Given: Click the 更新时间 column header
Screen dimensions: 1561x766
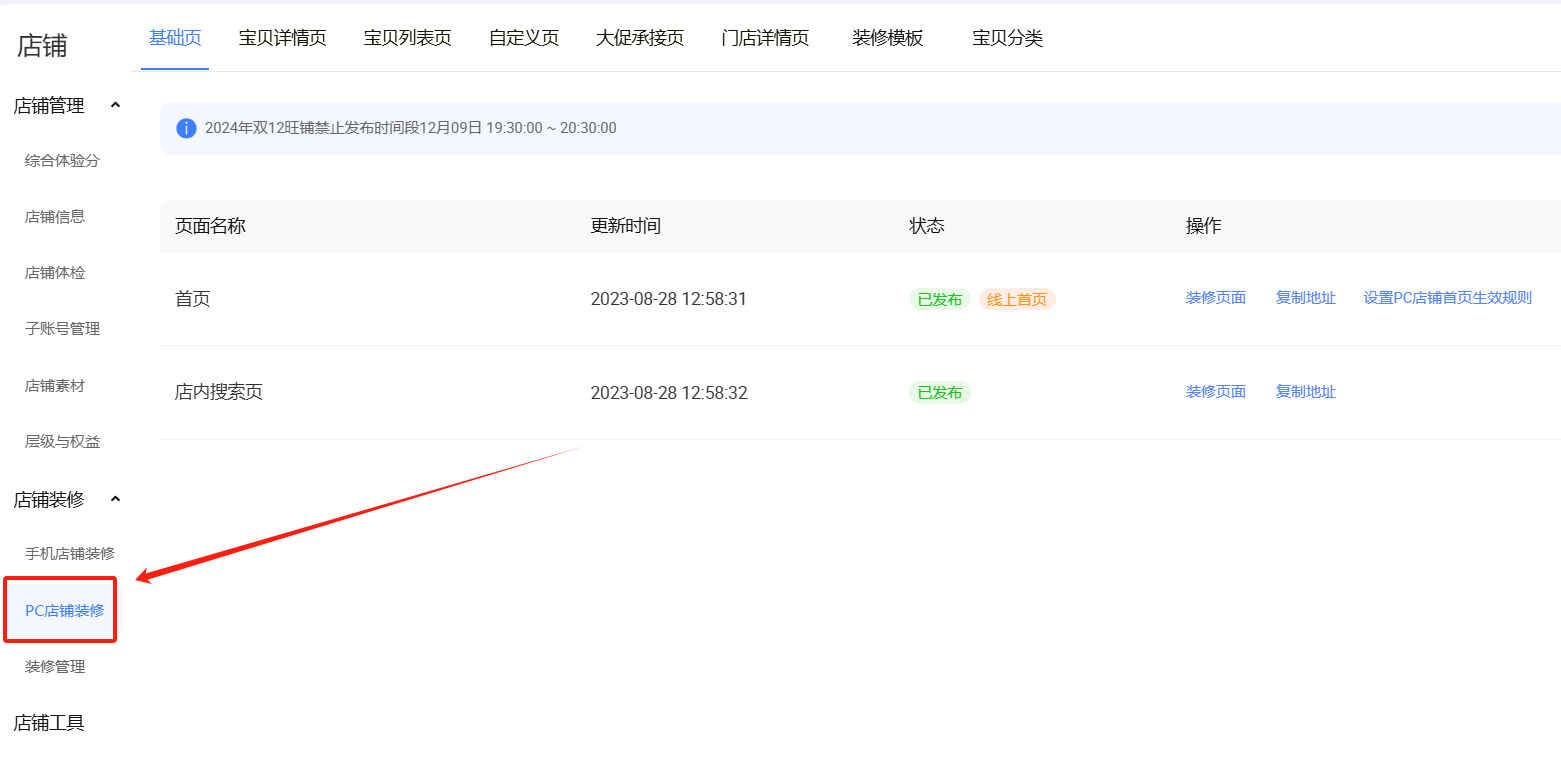Looking at the screenshot, I should (625, 226).
